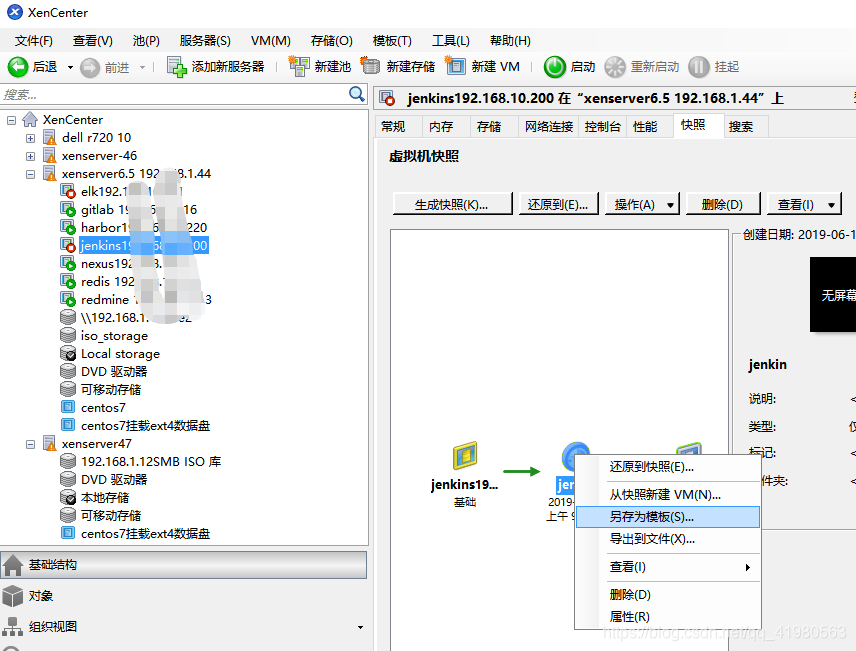Click the Add New Server icon

click(x=176, y=67)
